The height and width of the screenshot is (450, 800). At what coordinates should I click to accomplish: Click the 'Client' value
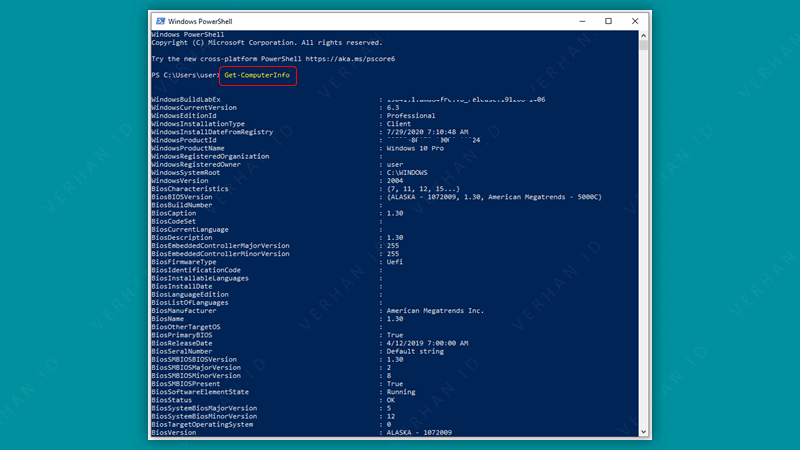coord(398,124)
